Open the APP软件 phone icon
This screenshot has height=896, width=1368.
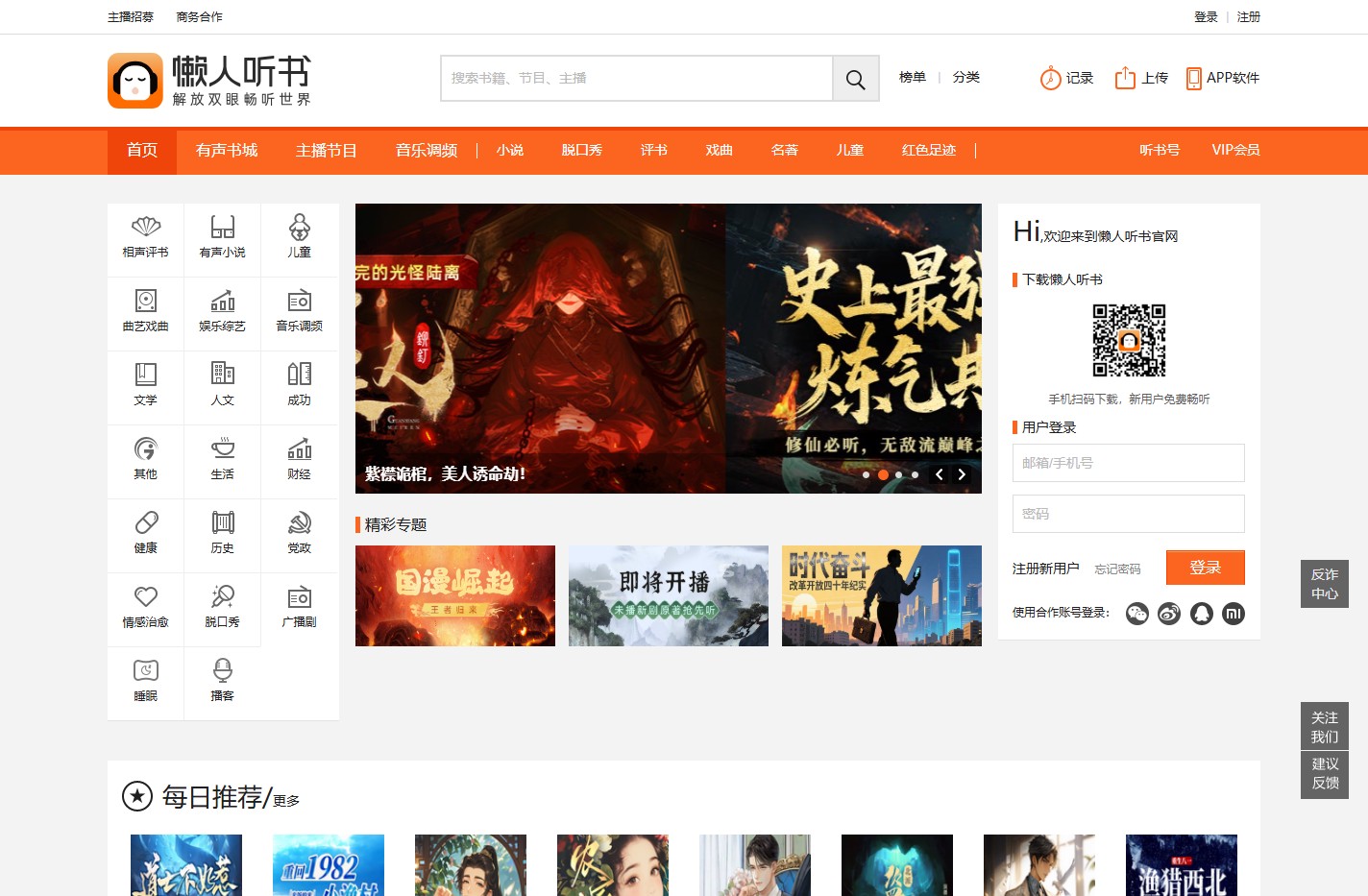[x=1194, y=79]
